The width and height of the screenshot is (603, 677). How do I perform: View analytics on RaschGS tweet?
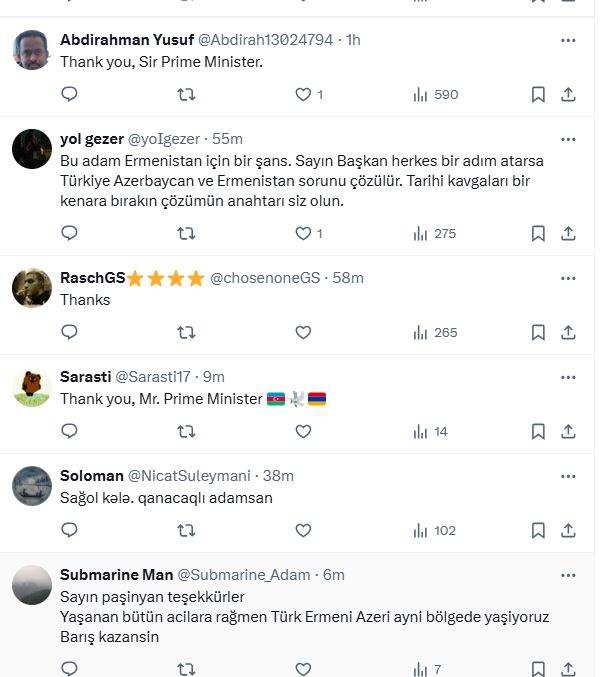click(x=435, y=332)
